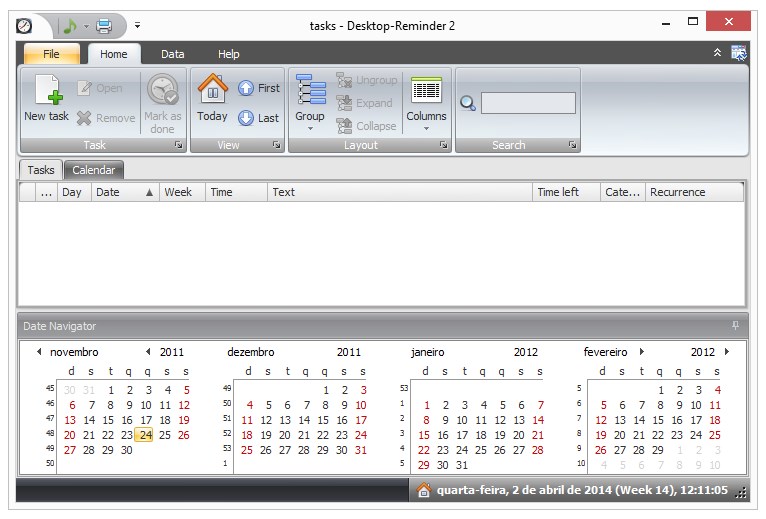Click the disabled Open task icon
Viewport: 766px width, 519px height.
85,88
